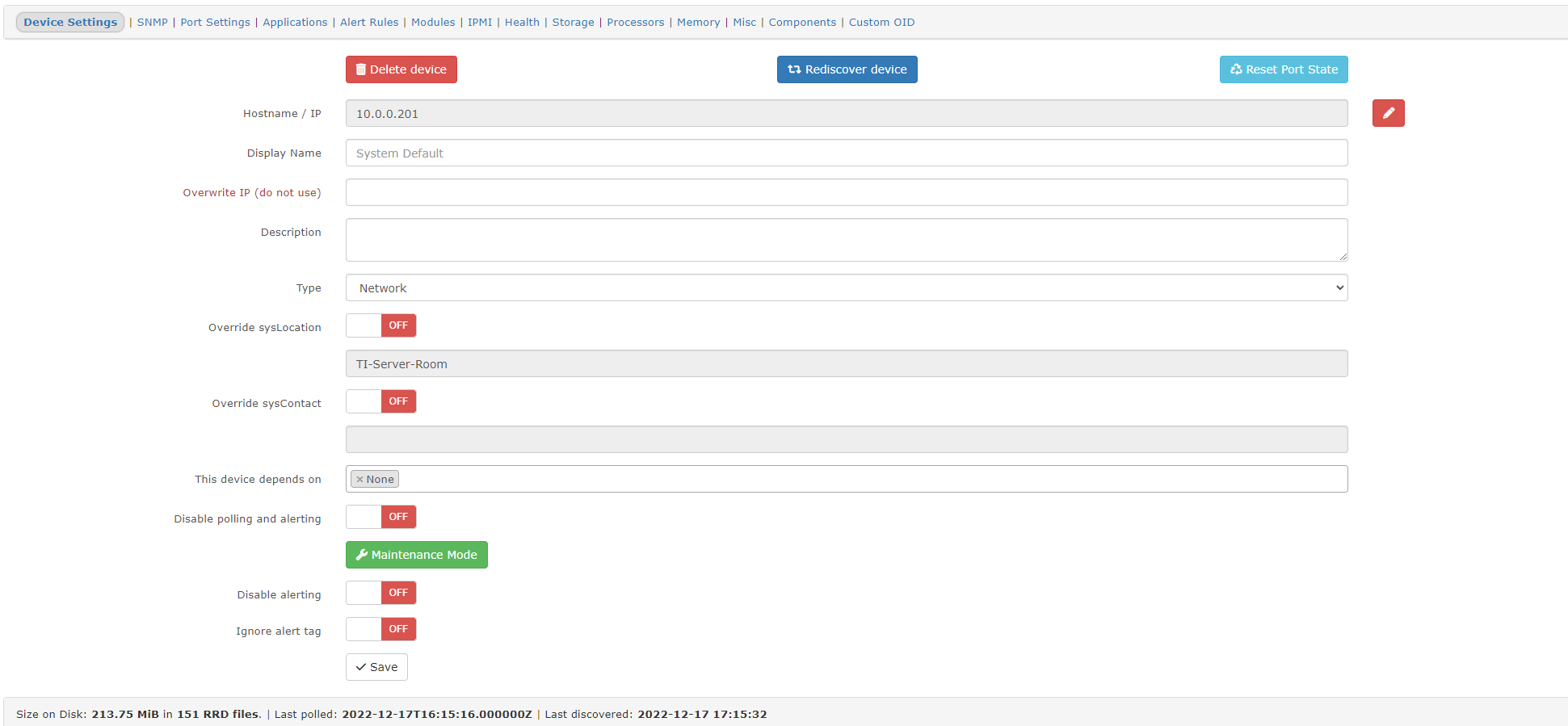Open the Applications tab
The width and height of the screenshot is (1568, 726).
[295, 22]
